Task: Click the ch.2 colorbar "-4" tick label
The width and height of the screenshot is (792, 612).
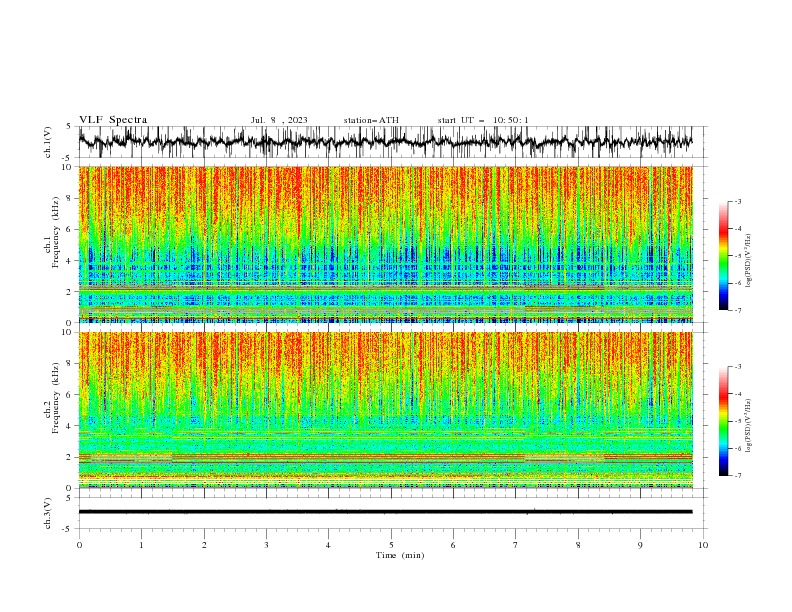Action: (738, 394)
